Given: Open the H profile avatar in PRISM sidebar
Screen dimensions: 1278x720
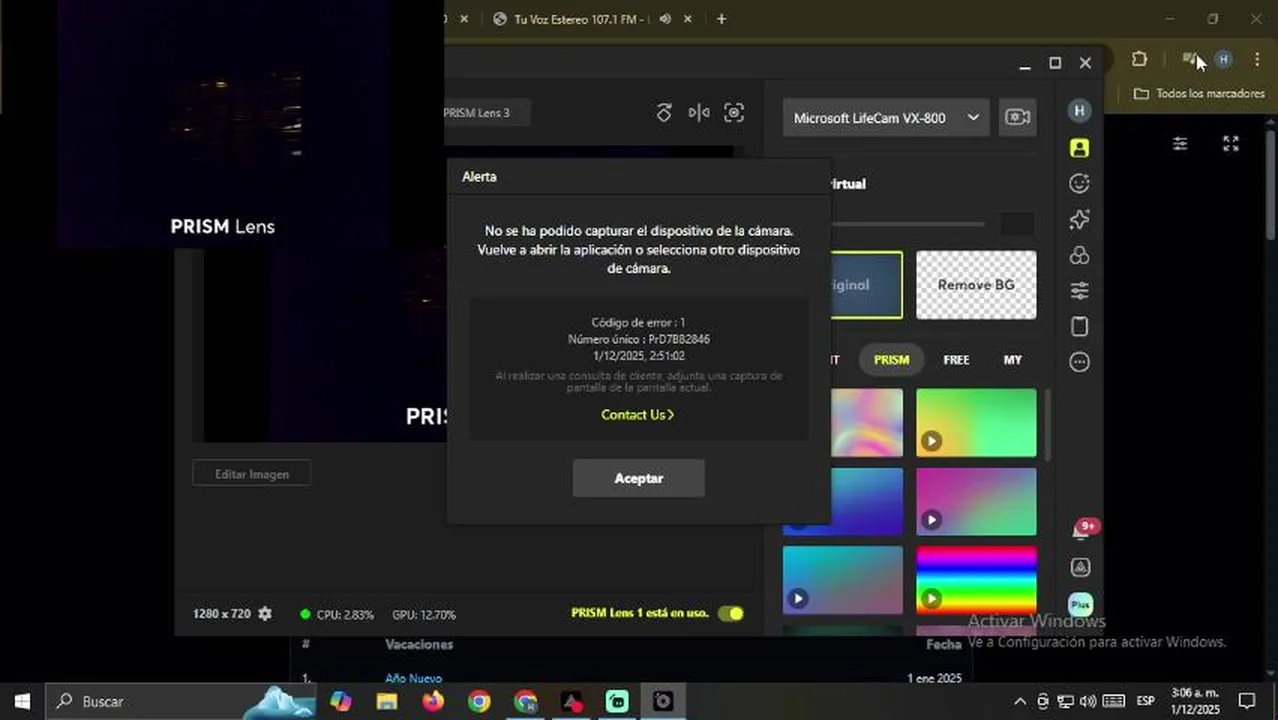Looking at the screenshot, I should tap(1079, 111).
